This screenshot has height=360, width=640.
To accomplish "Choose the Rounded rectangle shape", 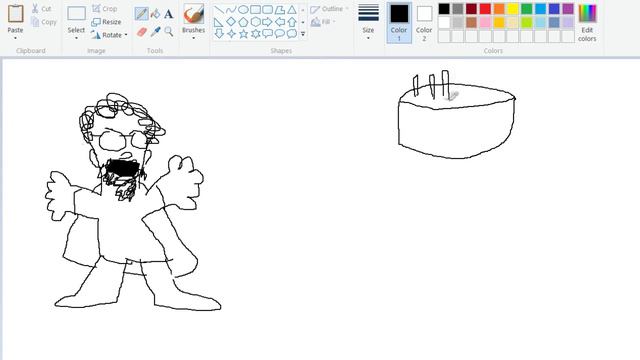I will 267,9.
